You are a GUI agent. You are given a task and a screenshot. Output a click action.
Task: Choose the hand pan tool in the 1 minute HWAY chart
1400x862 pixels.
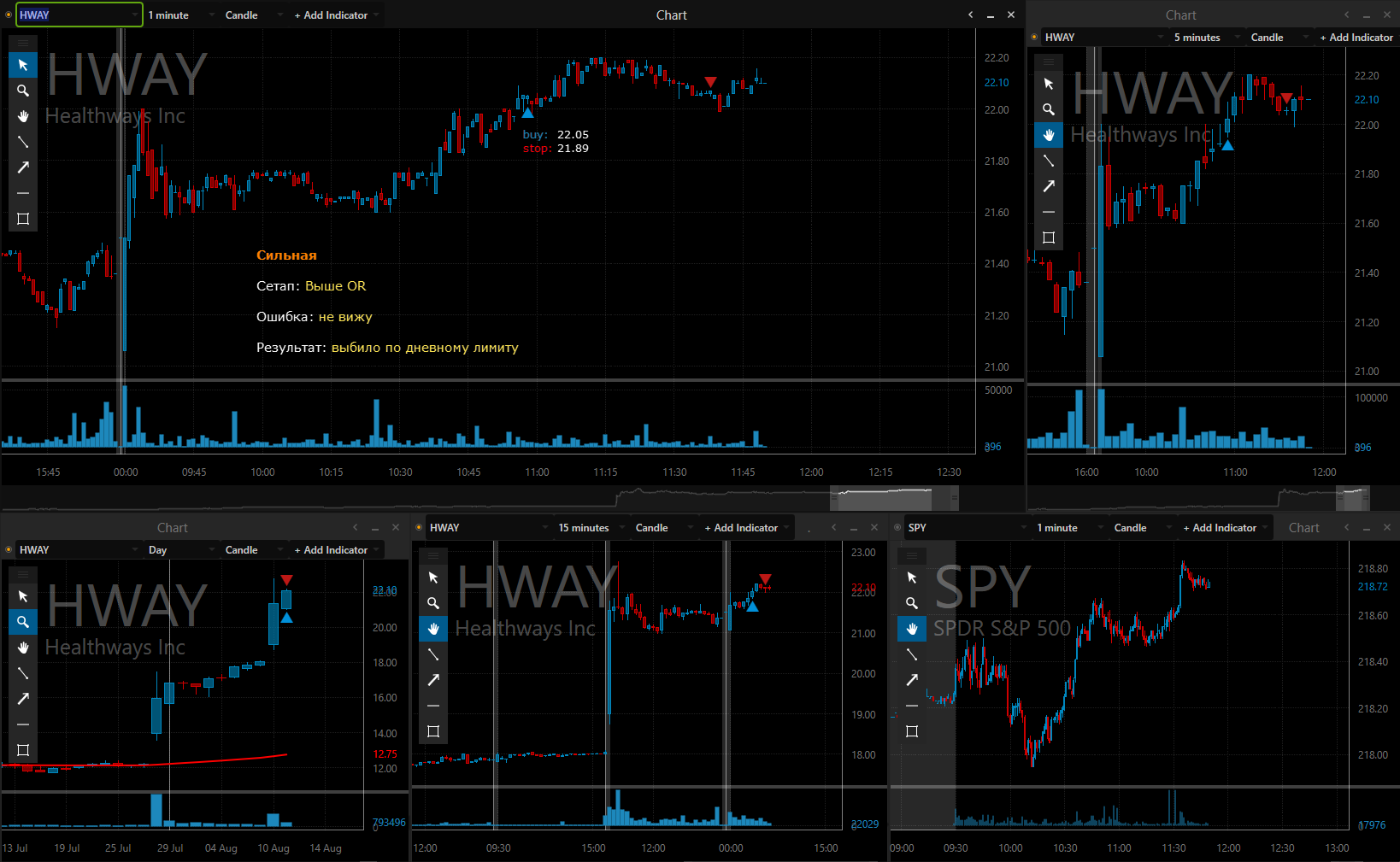pos(23,116)
